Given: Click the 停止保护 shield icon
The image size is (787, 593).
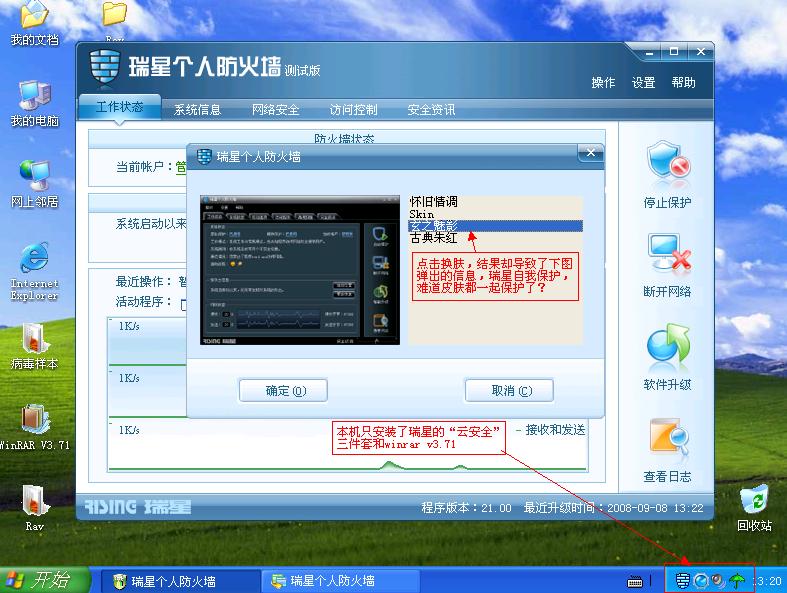Looking at the screenshot, I should click(x=668, y=162).
